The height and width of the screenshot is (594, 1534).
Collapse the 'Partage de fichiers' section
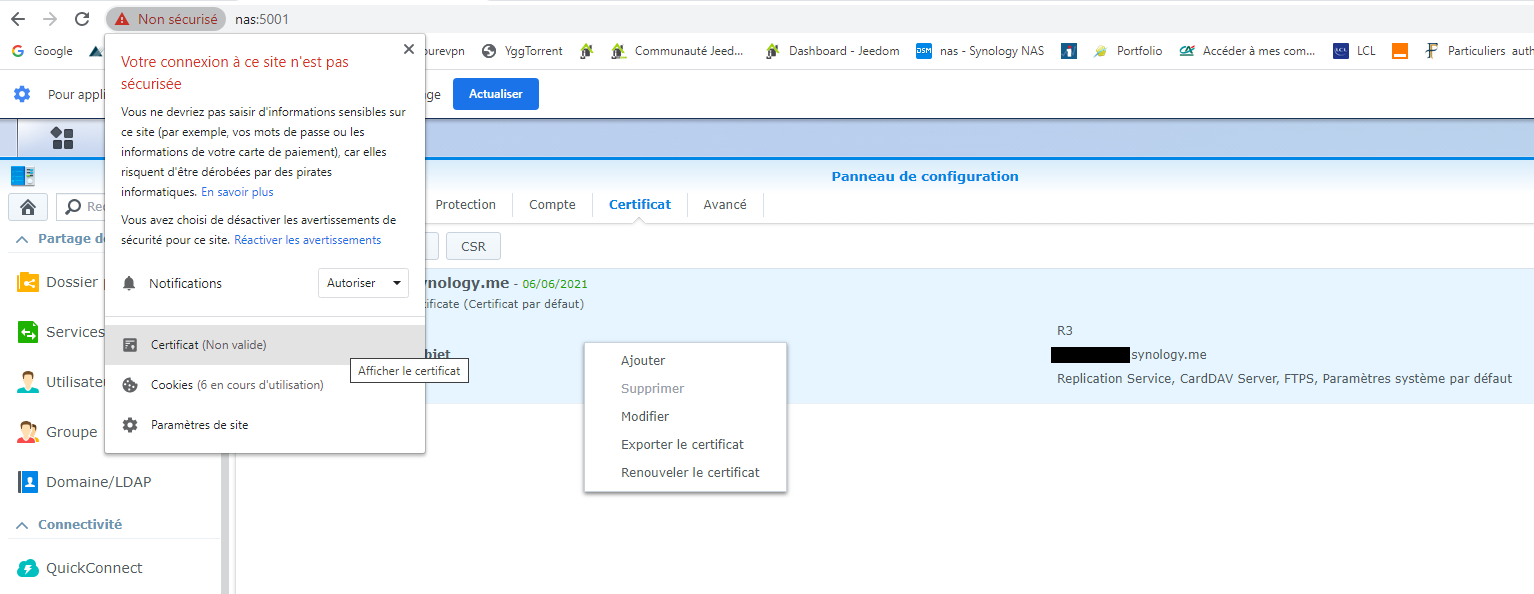[x=22, y=239]
